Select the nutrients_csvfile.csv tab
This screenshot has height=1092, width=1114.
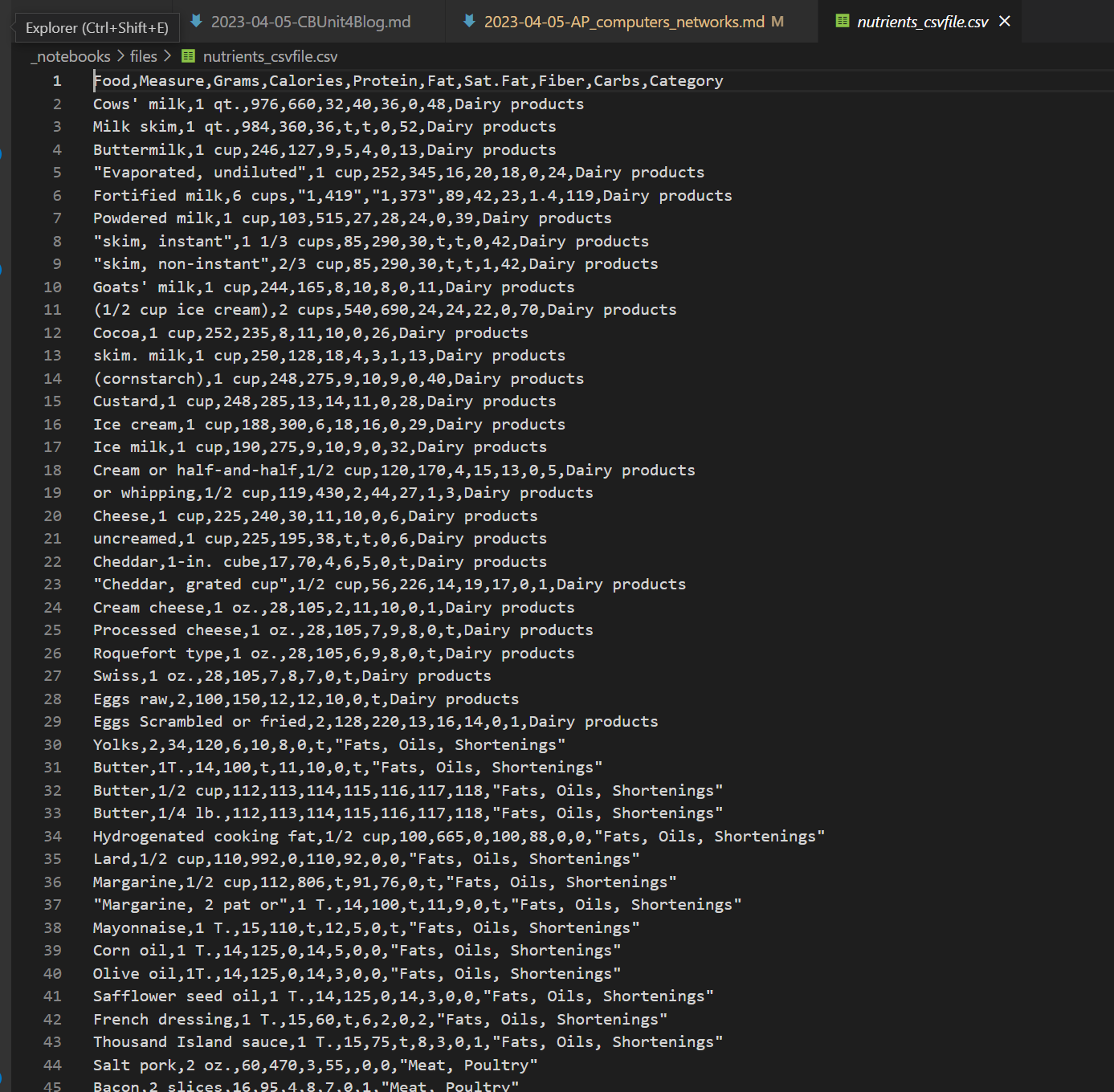(x=922, y=22)
